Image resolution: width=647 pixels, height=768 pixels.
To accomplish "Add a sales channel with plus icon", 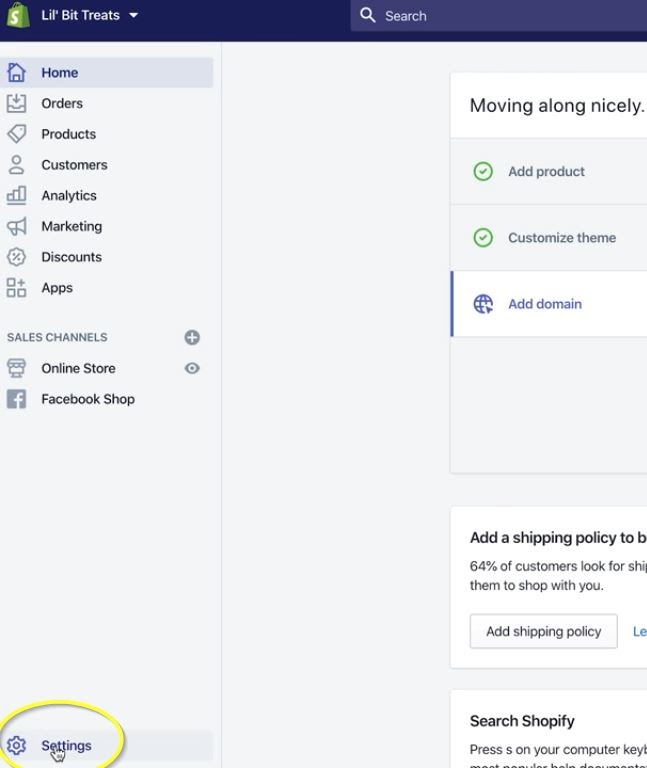I will [x=192, y=337].
